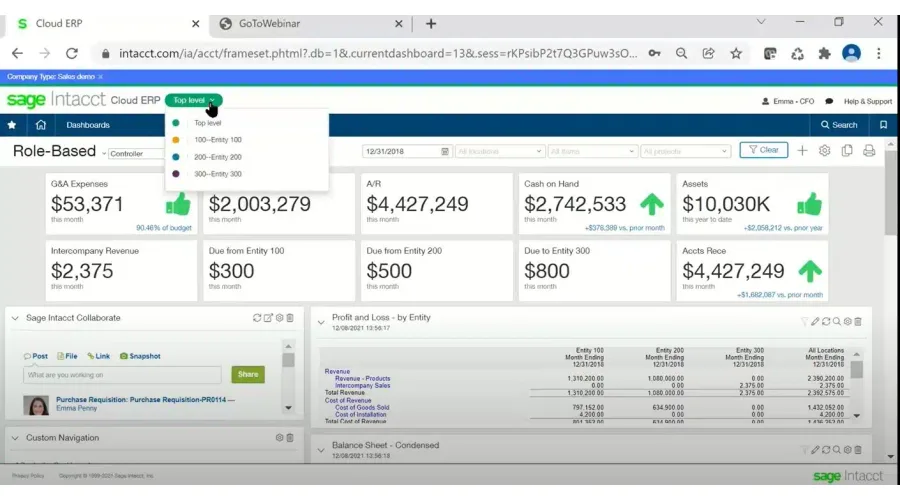The width and height of the screenshot is (900, 500).
Task: Open the date picker calendar icon
Action: [445, 152]
